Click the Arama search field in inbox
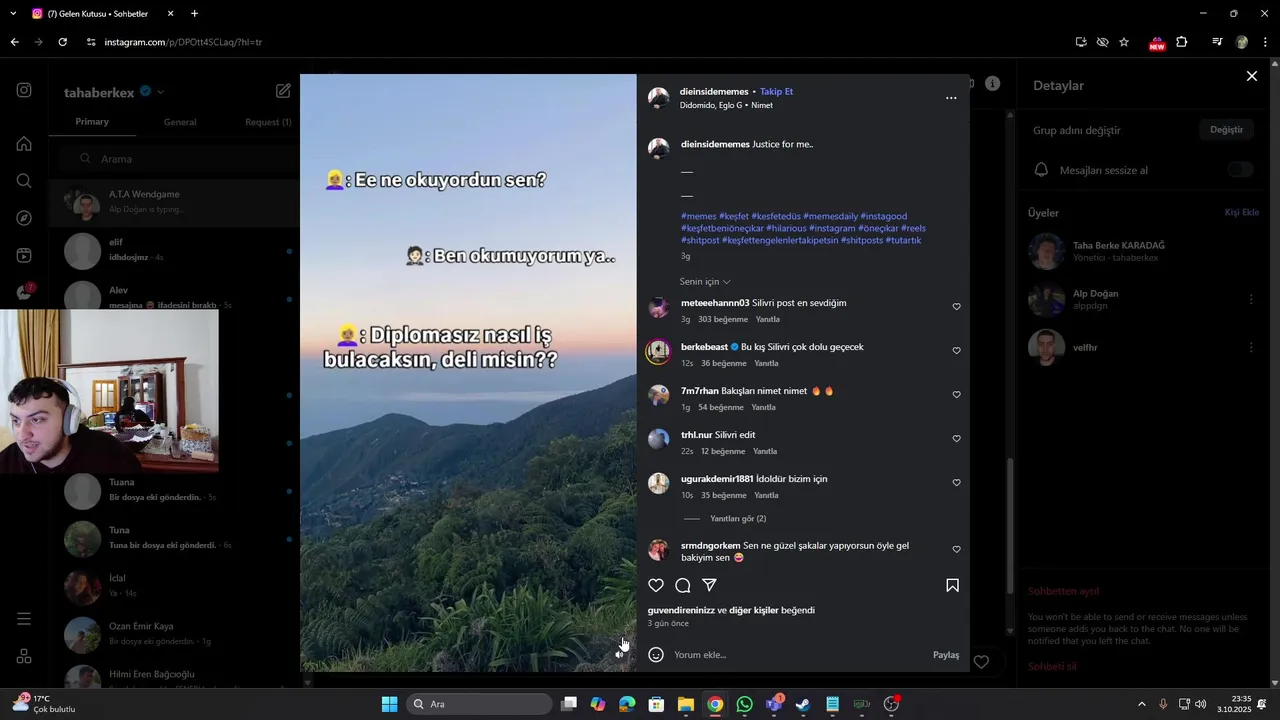Image resolution: width=1280 pixels, height=720 pixels. point(177,159)
